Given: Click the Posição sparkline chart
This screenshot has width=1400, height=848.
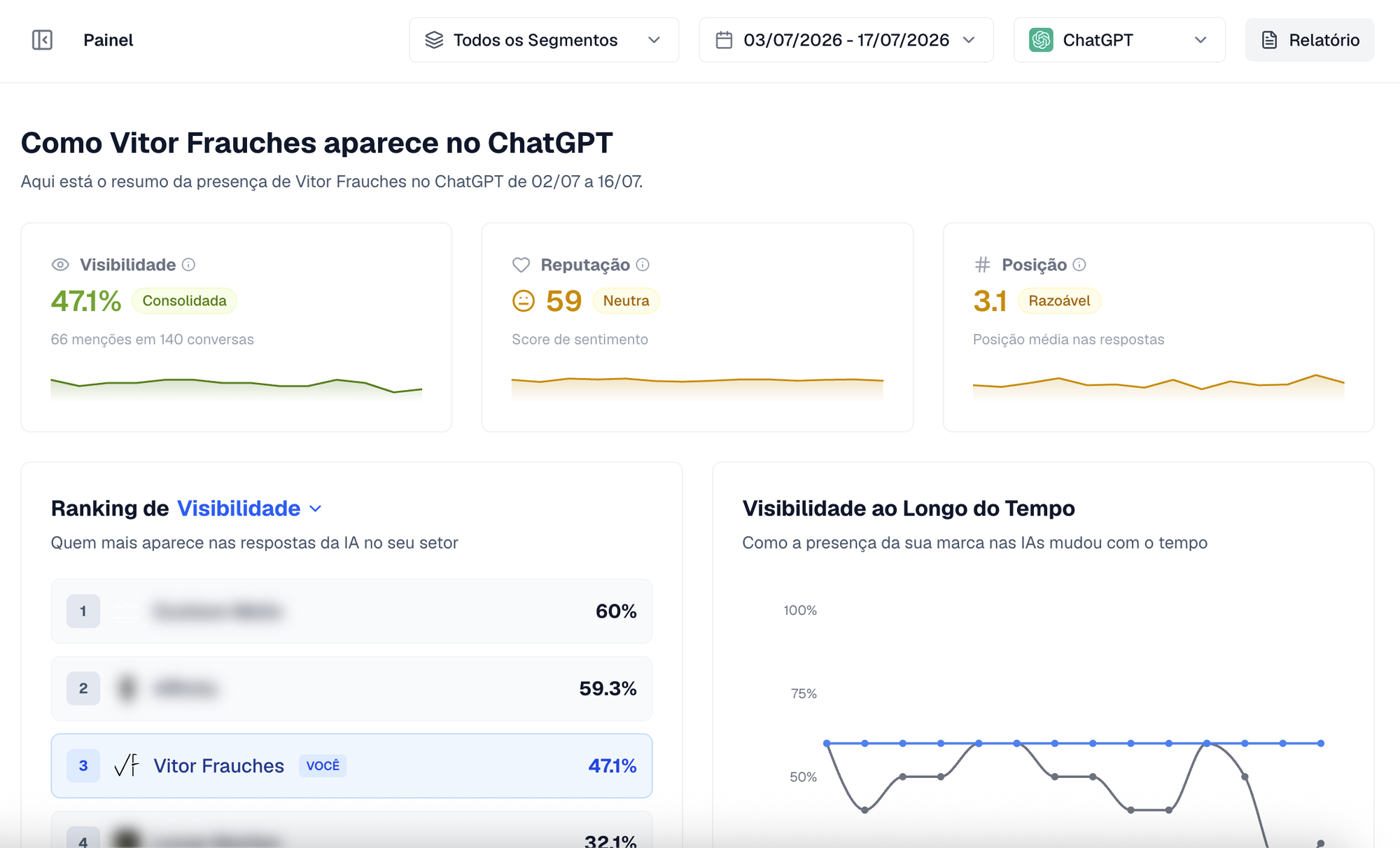Looking at the screenshot, I should pos(1158,387).
